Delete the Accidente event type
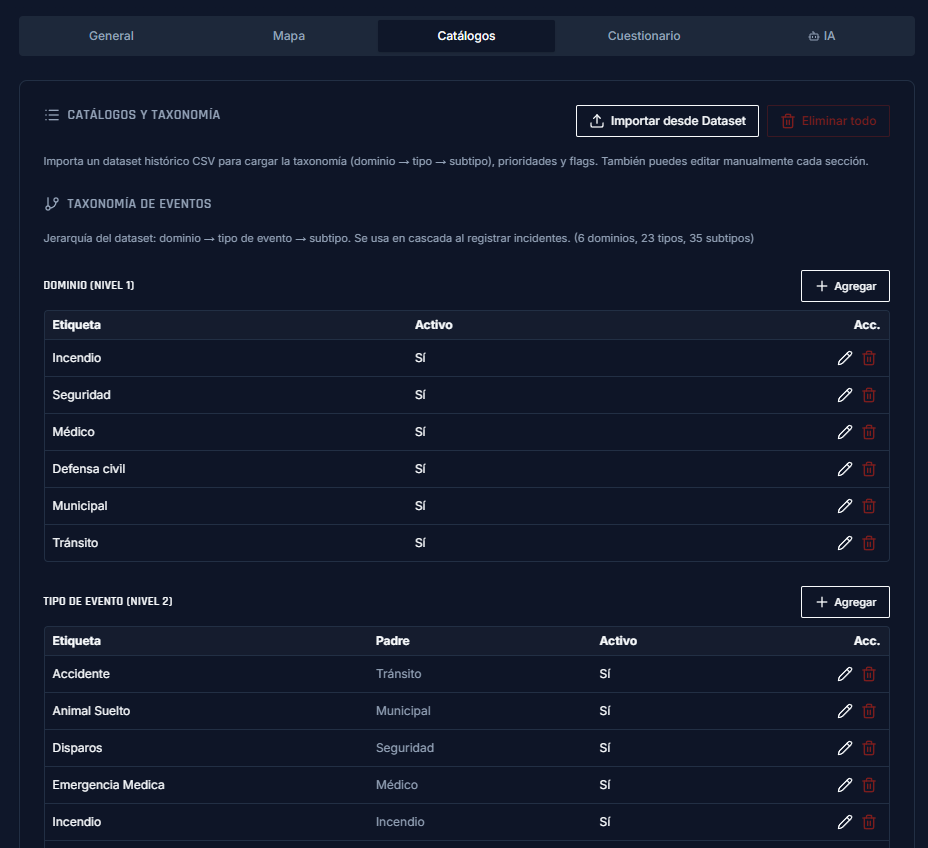The width and height of the screenshot is (928, 848). tap(869, 674)
